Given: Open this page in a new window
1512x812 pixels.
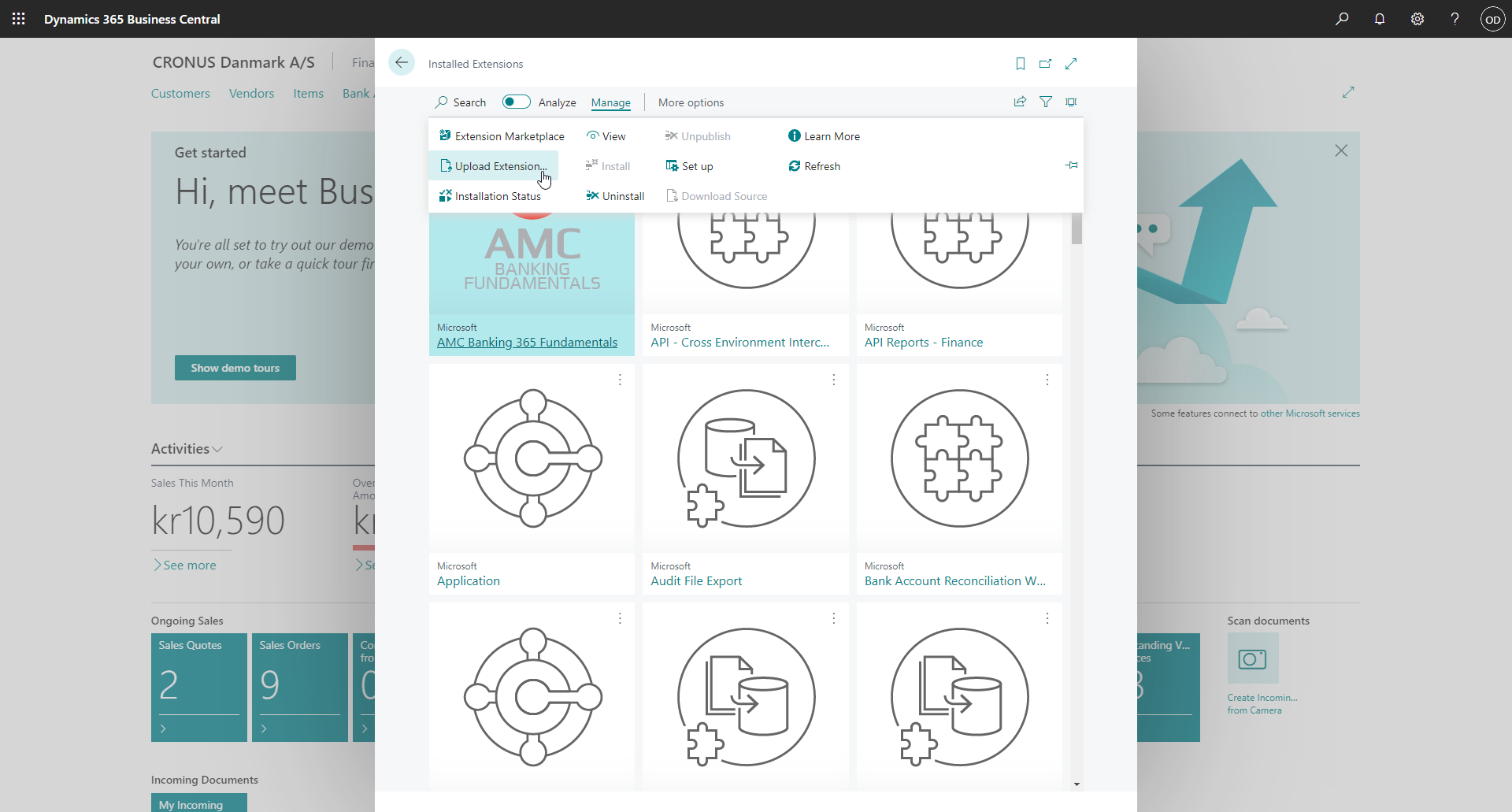Looking at the screenshot, I should pyautogui.click(x=1046, y=64).
